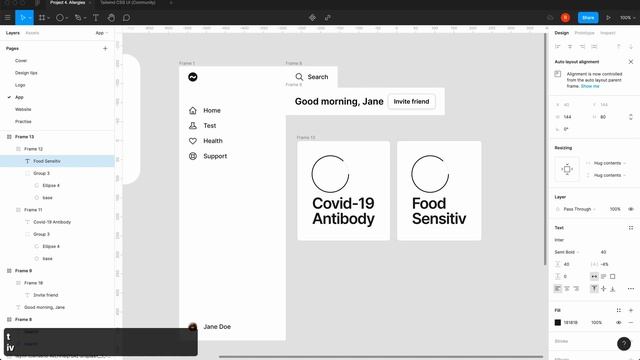Screen dimensions: 640x360
Task: Toggle fill visibility eye icon
Action: coord(619,322)
